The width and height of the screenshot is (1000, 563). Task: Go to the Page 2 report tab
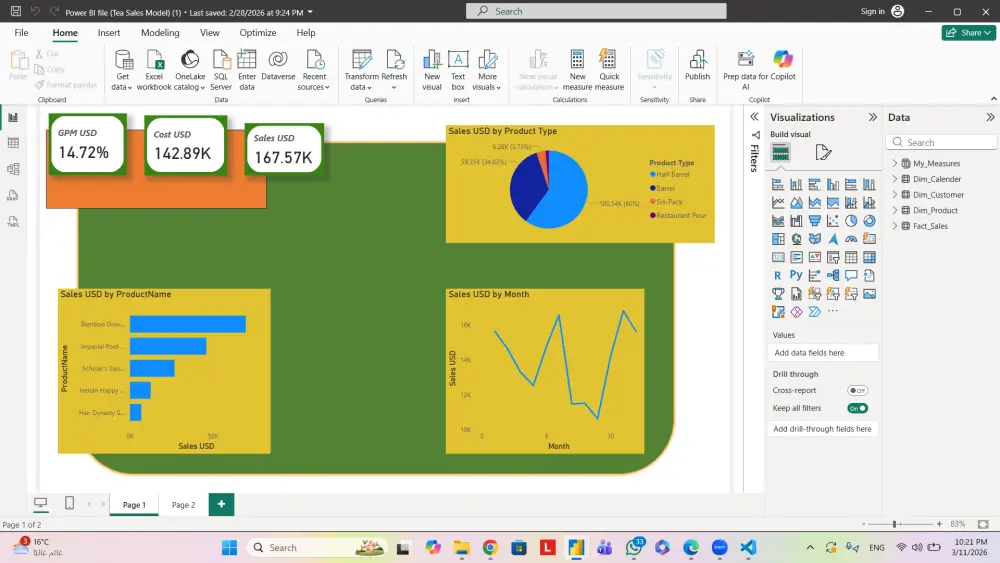[184, 504]
